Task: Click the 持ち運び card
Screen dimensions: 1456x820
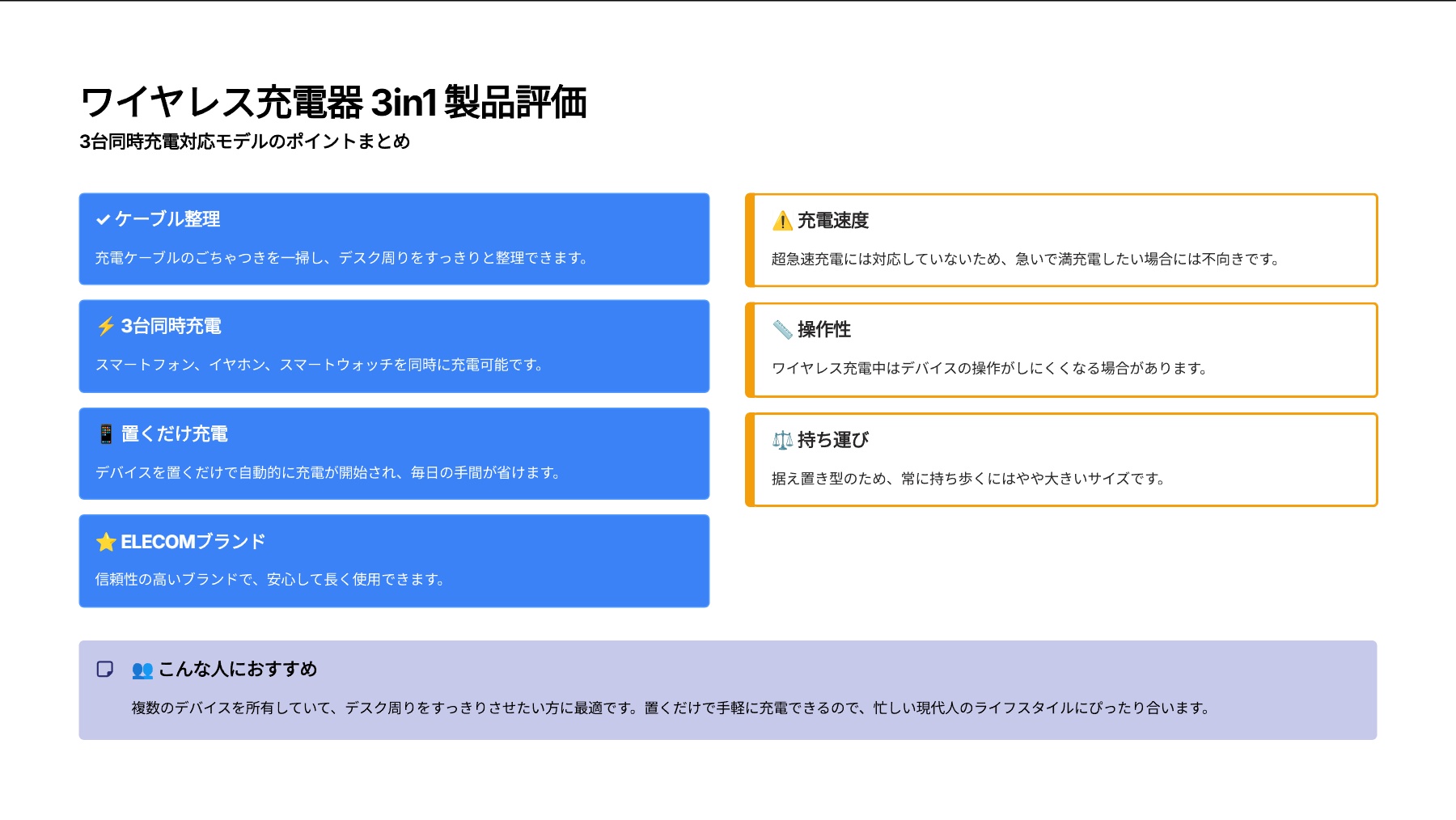Action: point(1061,459)
